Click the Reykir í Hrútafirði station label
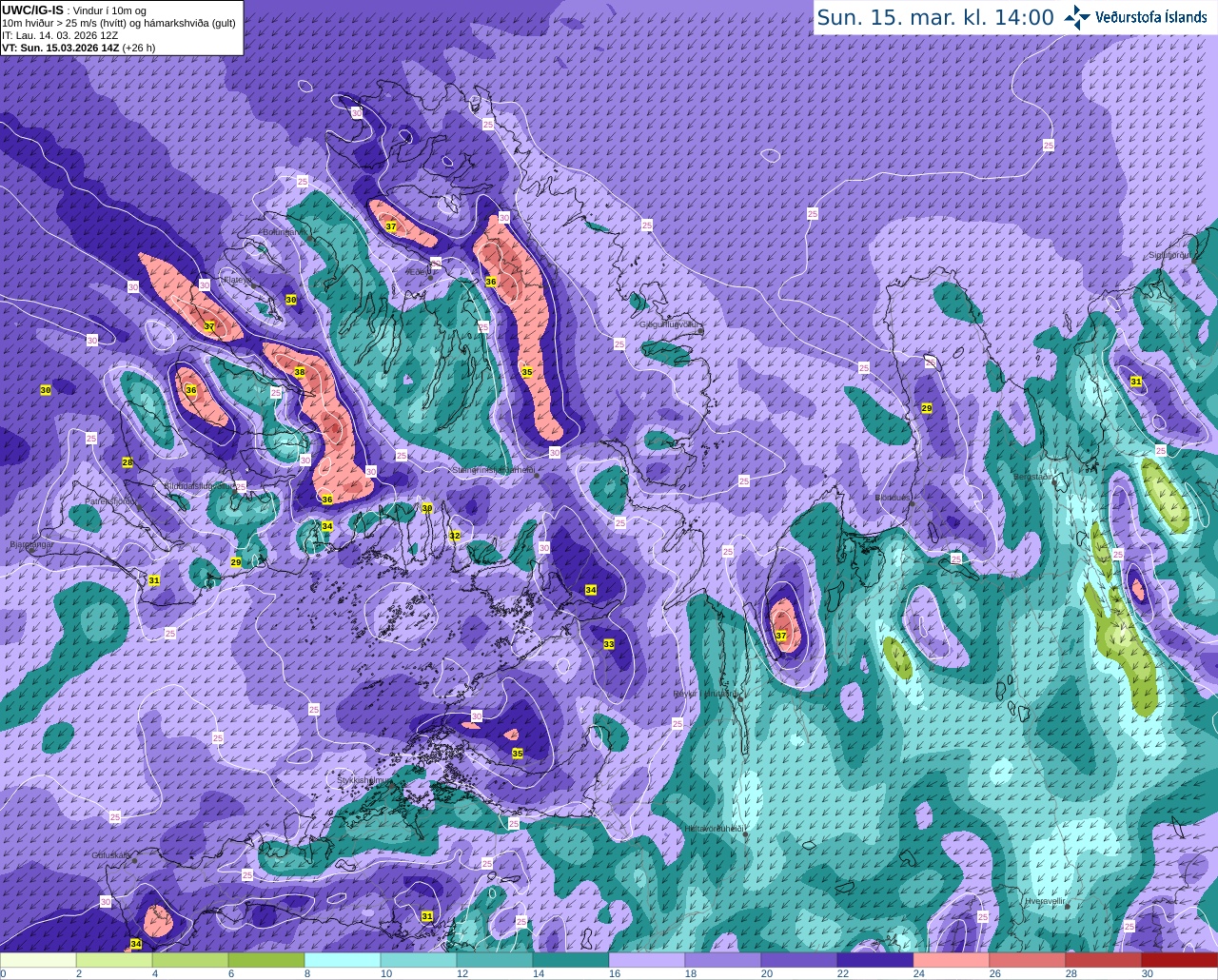The height and width of the screenshot is (980, 1218). [x=706, y=694]
